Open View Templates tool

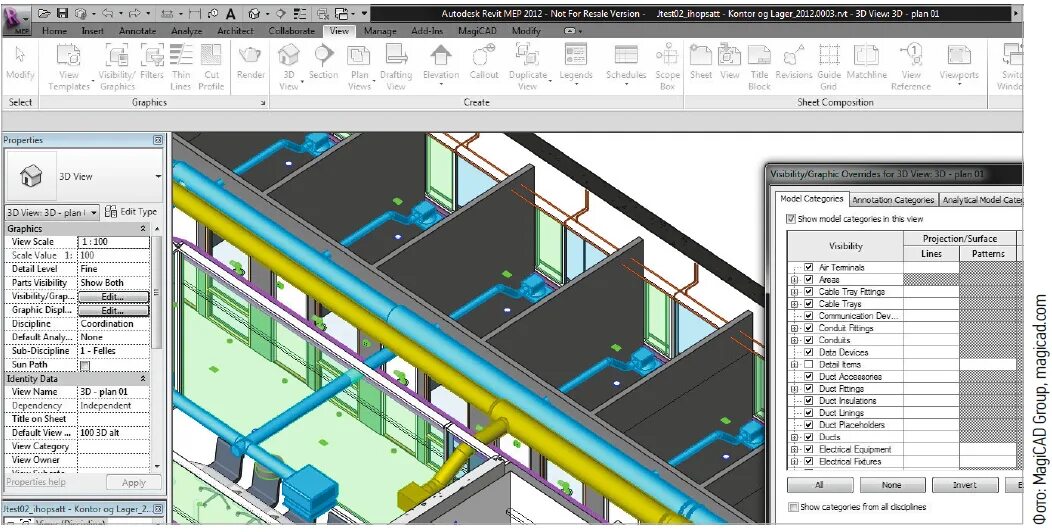(68, 67)
